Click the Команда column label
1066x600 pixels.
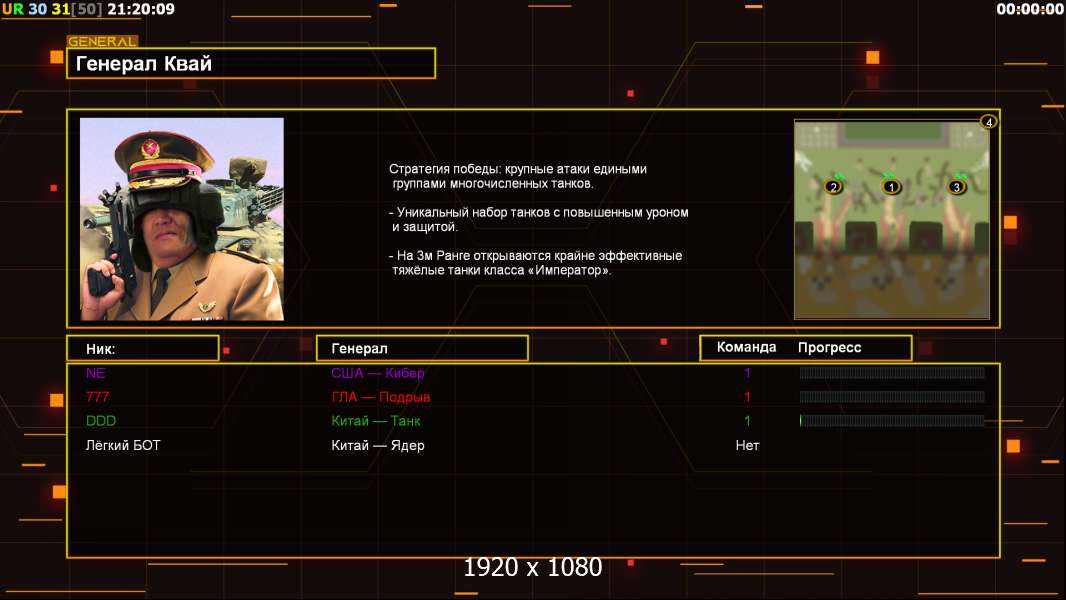(x=746, y=347)
